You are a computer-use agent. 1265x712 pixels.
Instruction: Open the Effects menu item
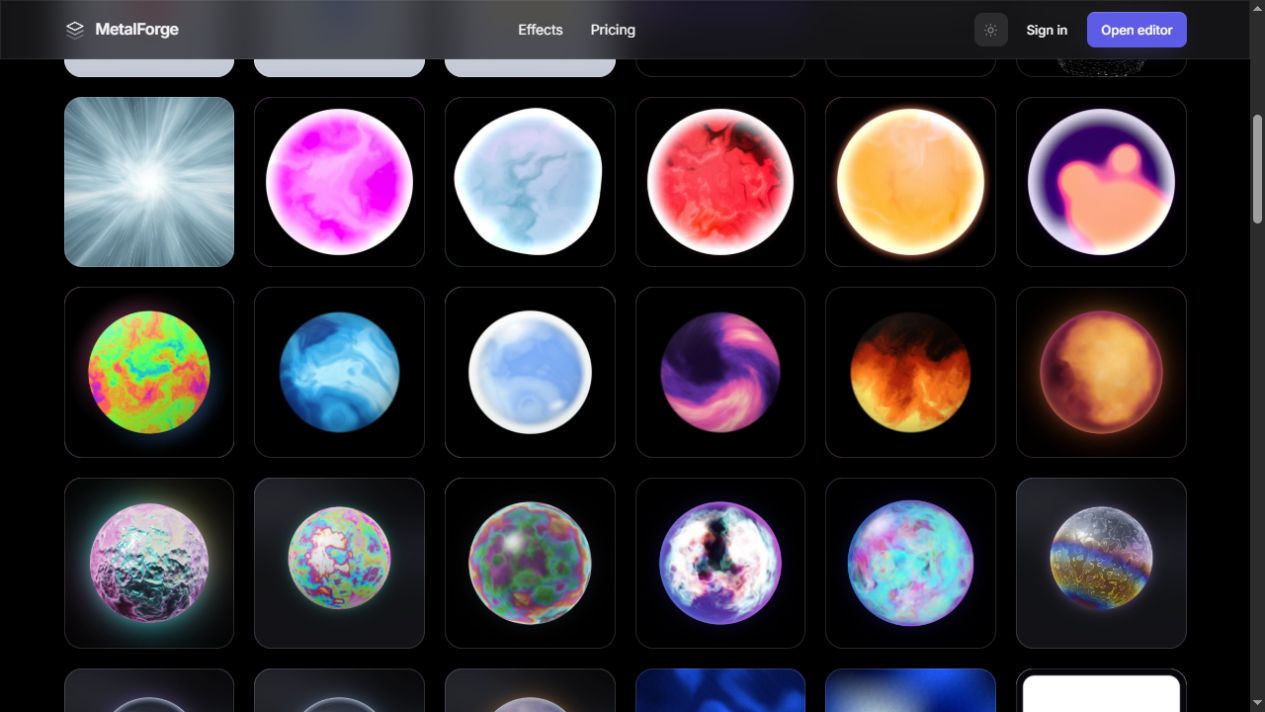pyautogui.click(x=540, y=30)
